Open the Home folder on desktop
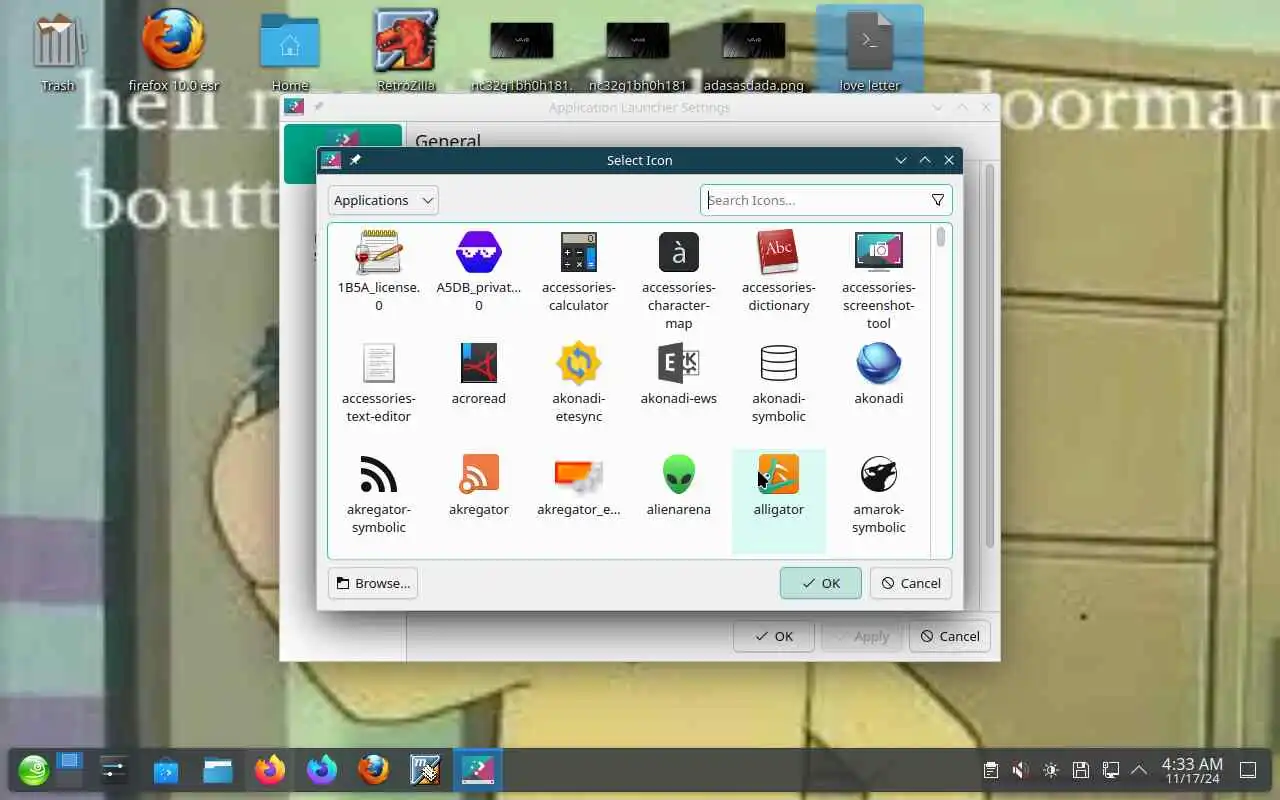Screen dimensions: 1280x800 (x=290, y=51)
